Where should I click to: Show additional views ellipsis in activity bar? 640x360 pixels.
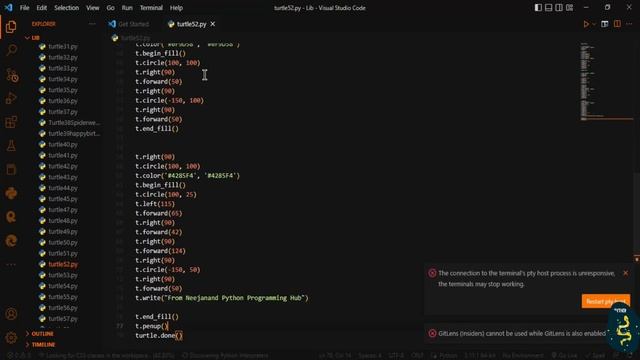pyautogui.click(x=11, y=264)
